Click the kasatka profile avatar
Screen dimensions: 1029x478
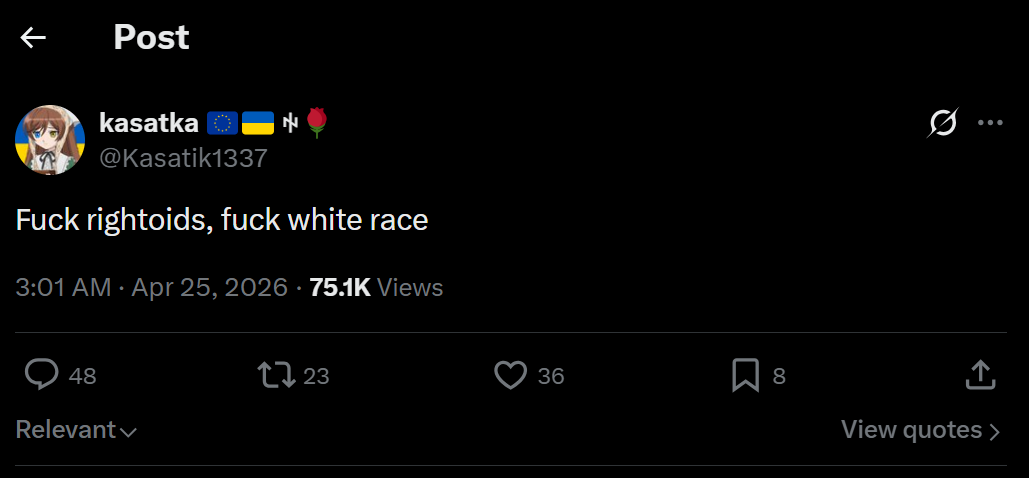coord(49,139)
